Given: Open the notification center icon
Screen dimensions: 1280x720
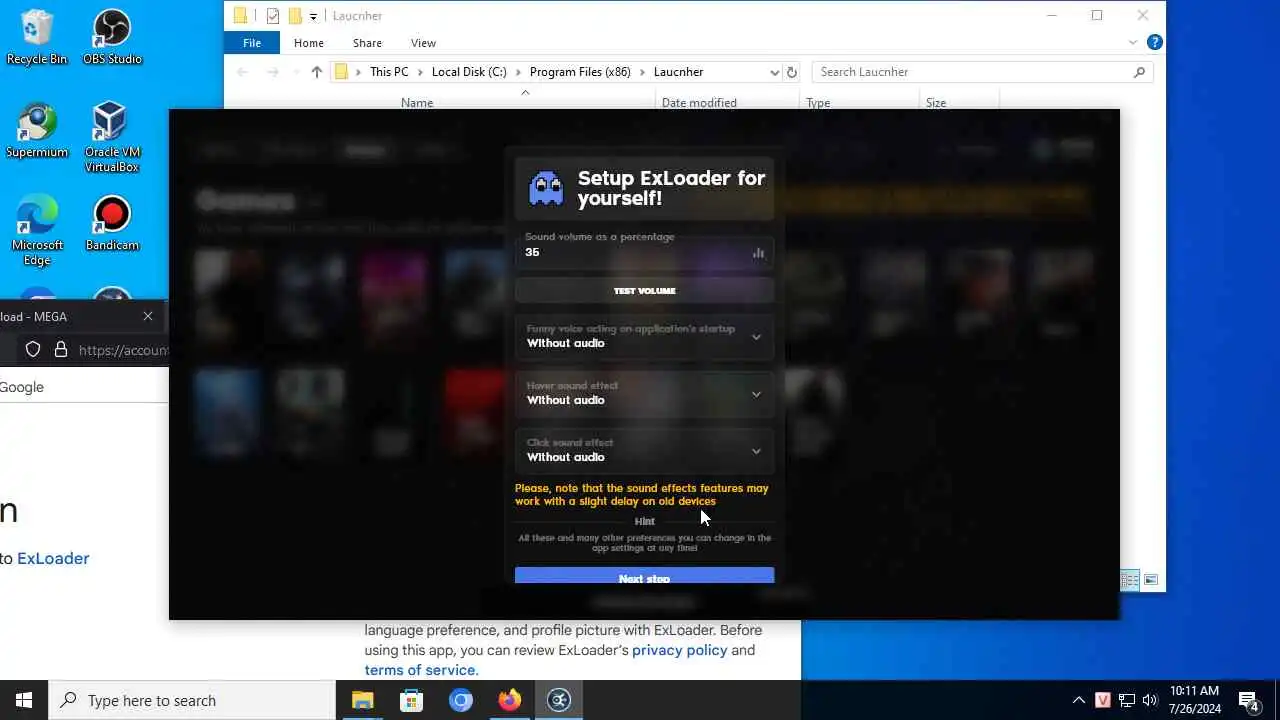Looking at the screenshot, I should [1248, 700].
